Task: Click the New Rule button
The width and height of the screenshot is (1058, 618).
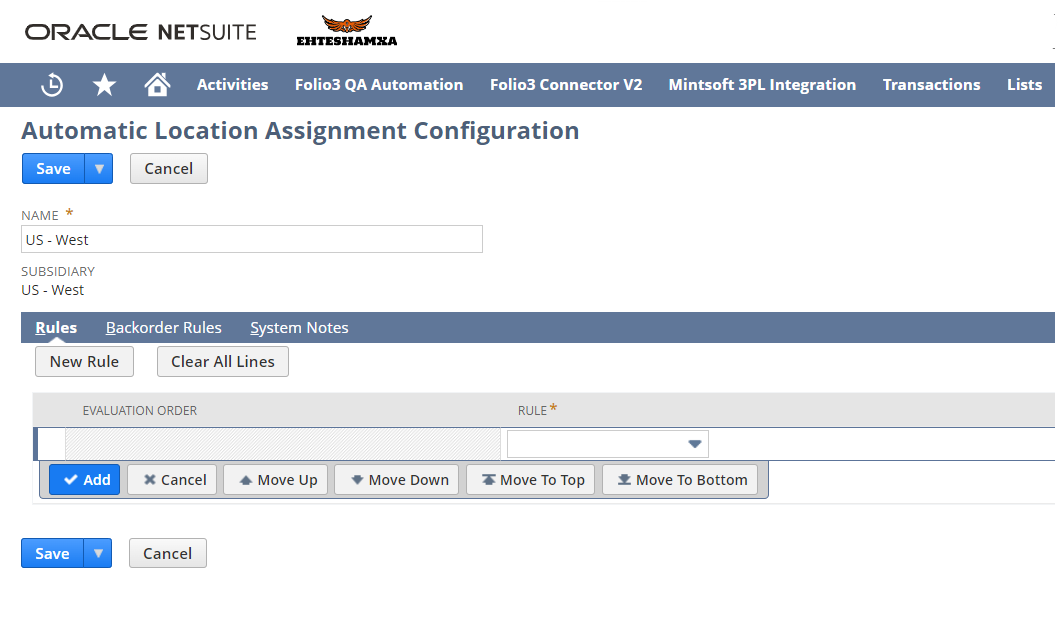Action: coord(84,361)
